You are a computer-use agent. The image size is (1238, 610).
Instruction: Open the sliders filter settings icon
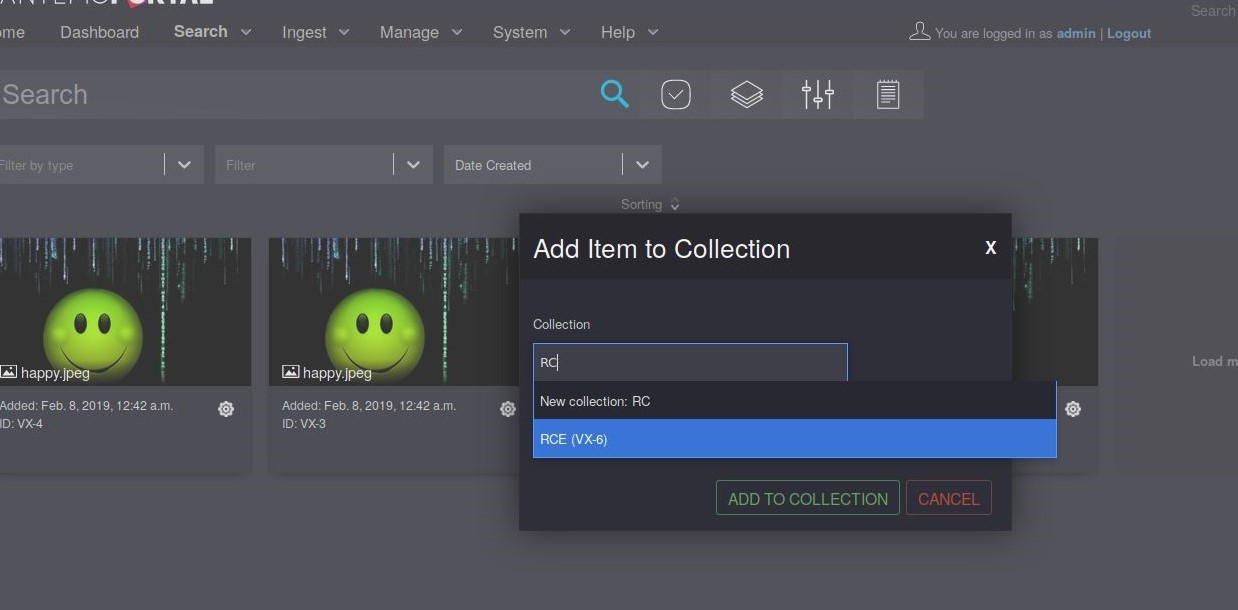[818, 95]
